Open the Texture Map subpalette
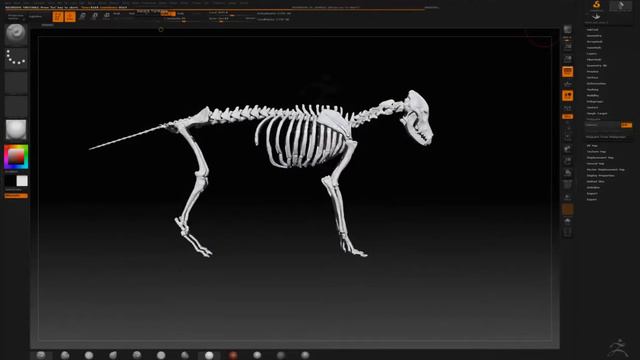The width and height of the screenshot is (640, 360). [x=596, y=151]
